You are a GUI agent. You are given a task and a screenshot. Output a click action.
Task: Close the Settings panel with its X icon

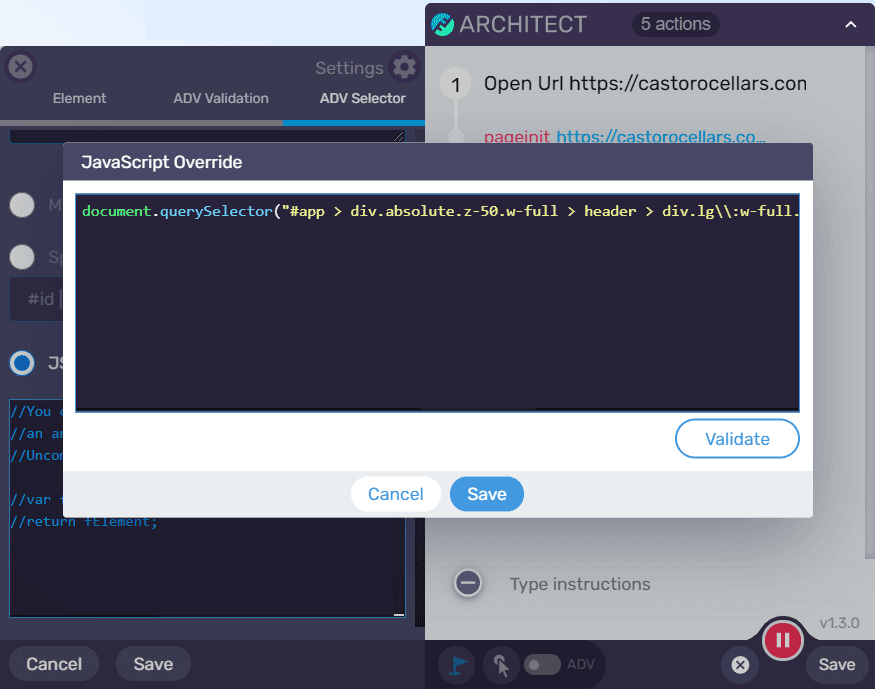coord(20,67)
